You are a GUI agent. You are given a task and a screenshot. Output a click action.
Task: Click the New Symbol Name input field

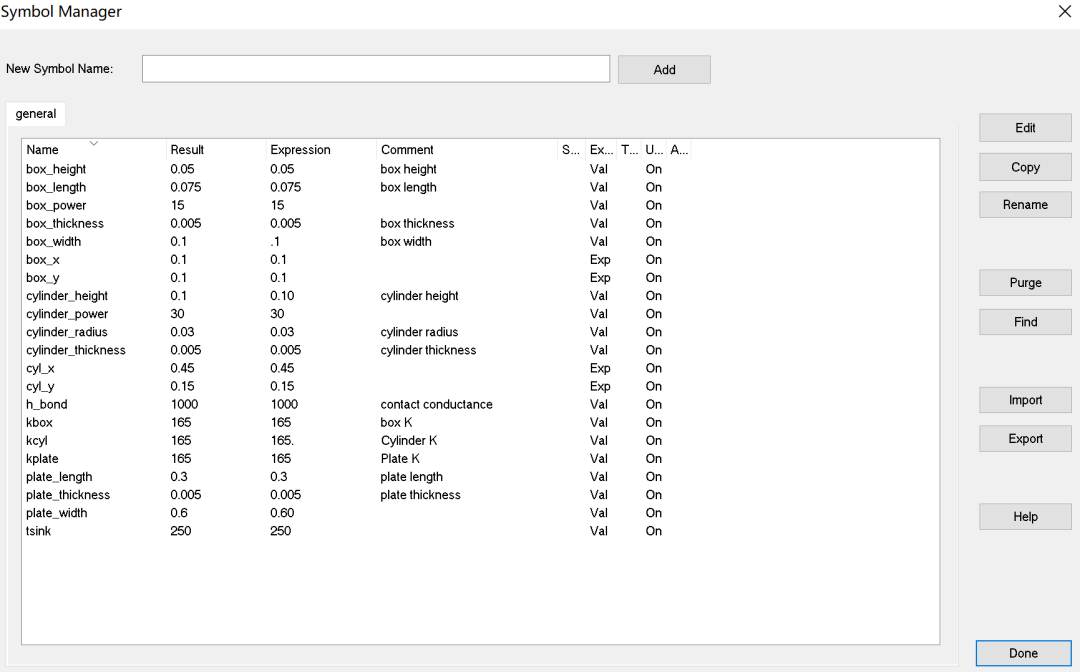click(x=375, y=69)
